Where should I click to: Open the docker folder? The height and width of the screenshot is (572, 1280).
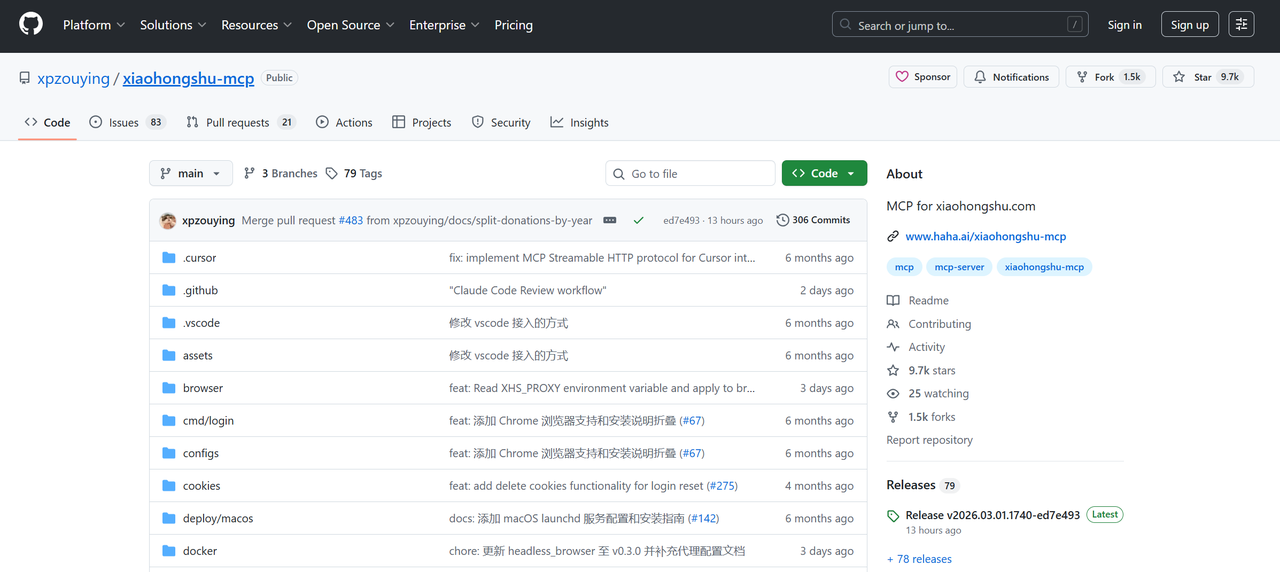[x=200, y=551]
